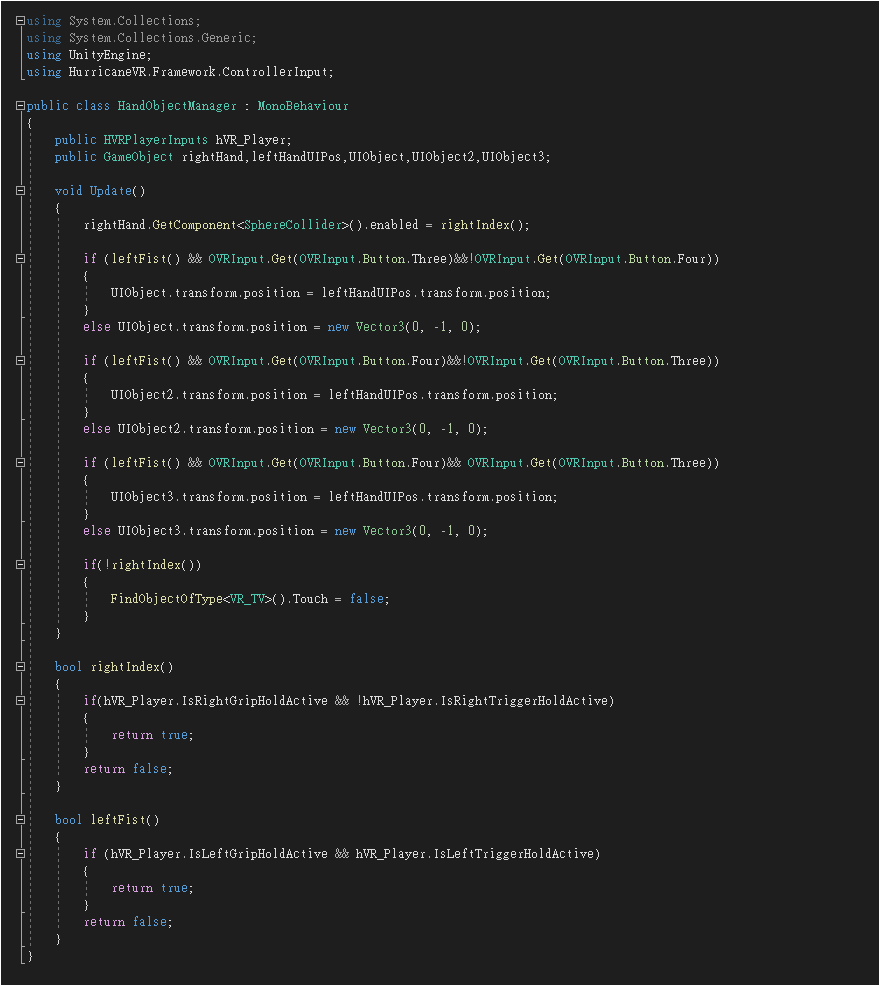This screenshot has width=880, height=986.
Task: Click 'UIObject.transform.position = leftHandUIPos' line
Action: click(331, 293)
